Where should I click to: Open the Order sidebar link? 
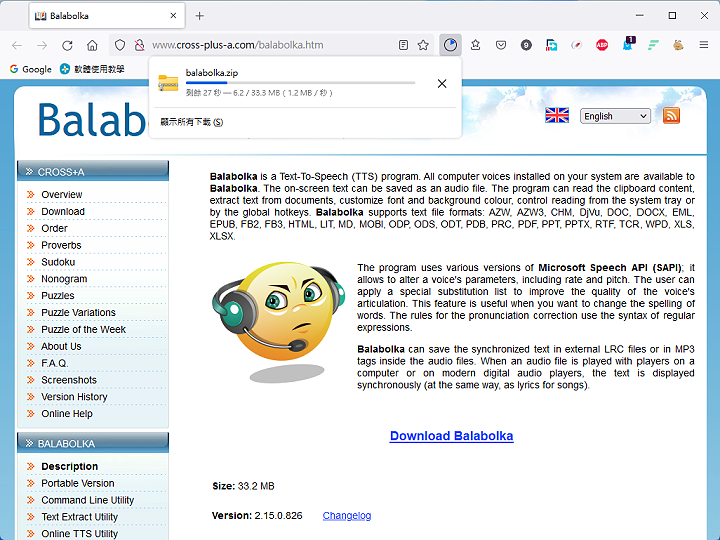coord(54,228)
